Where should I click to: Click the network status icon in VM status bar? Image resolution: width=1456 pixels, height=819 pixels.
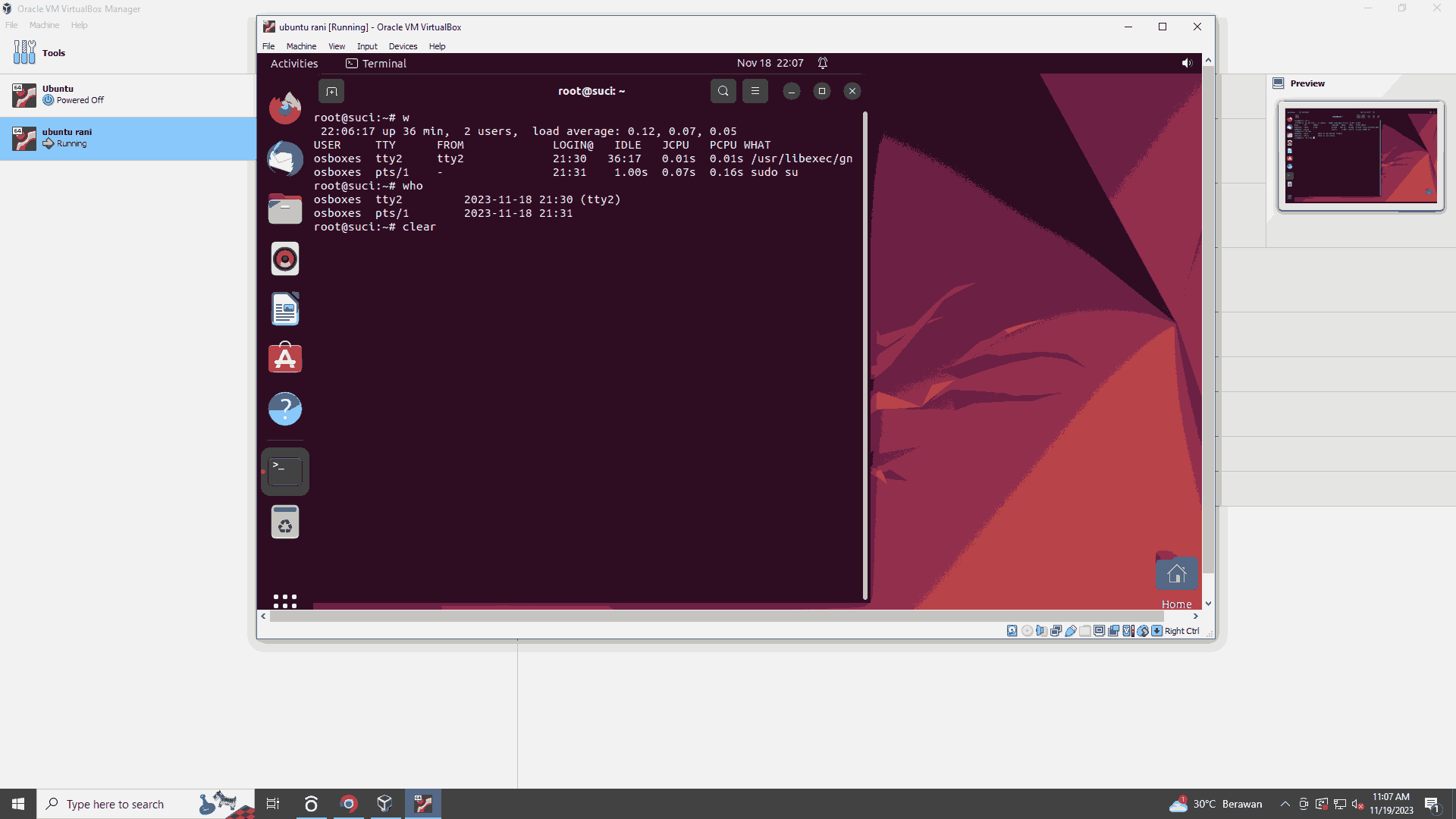click(1056, 631)
